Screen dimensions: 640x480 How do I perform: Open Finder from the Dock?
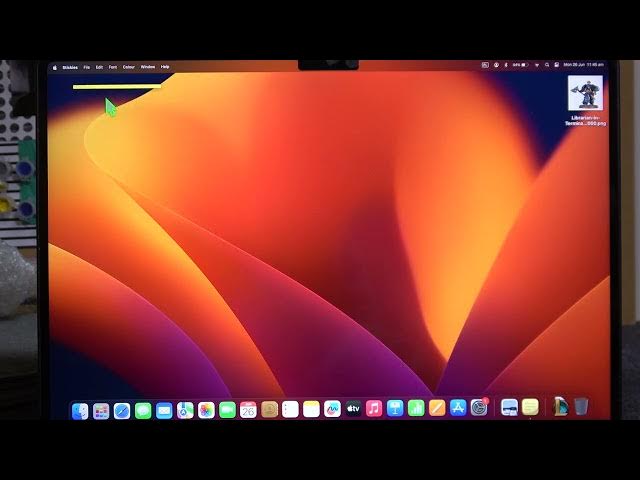80,411
